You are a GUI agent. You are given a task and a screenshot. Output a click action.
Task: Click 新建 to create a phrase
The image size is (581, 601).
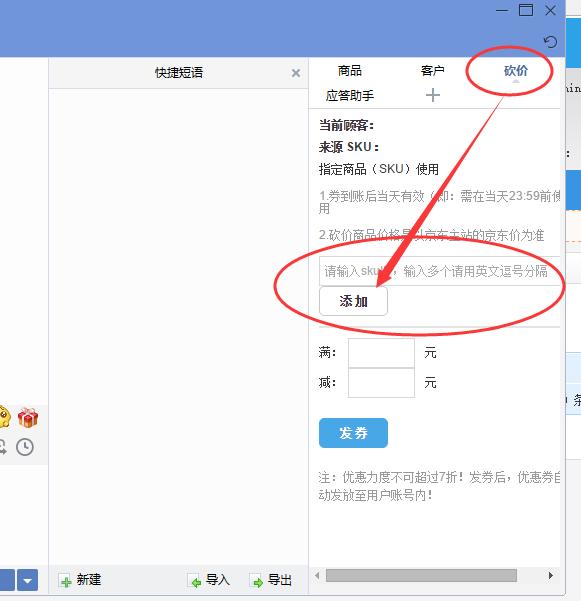pyautogui.click(x=80, y=580)
